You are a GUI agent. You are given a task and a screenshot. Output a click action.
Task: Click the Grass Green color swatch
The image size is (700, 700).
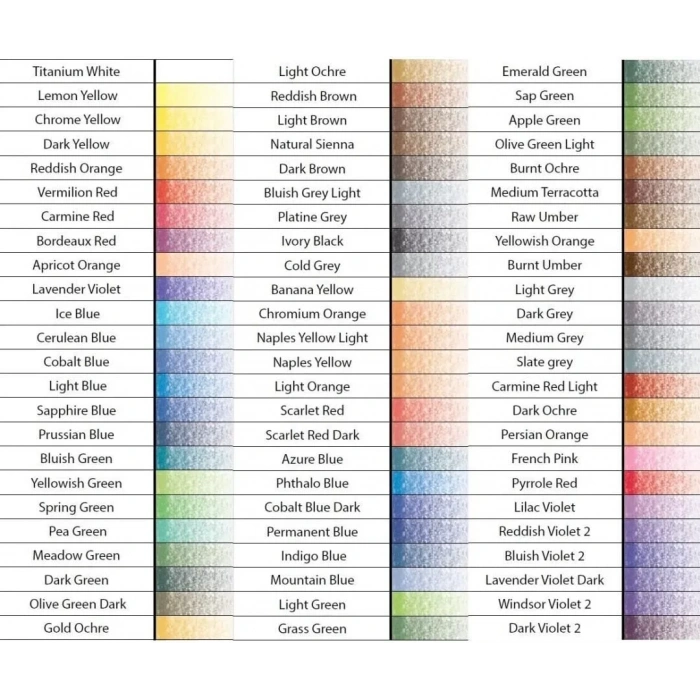[429, 629]
